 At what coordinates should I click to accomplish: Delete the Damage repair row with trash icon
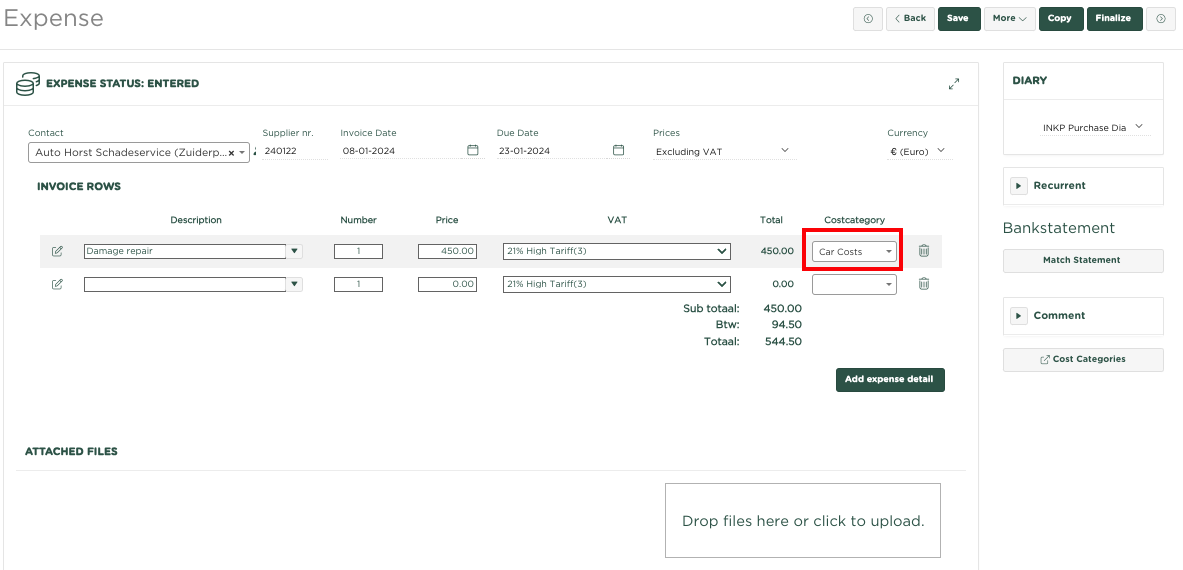924,251
